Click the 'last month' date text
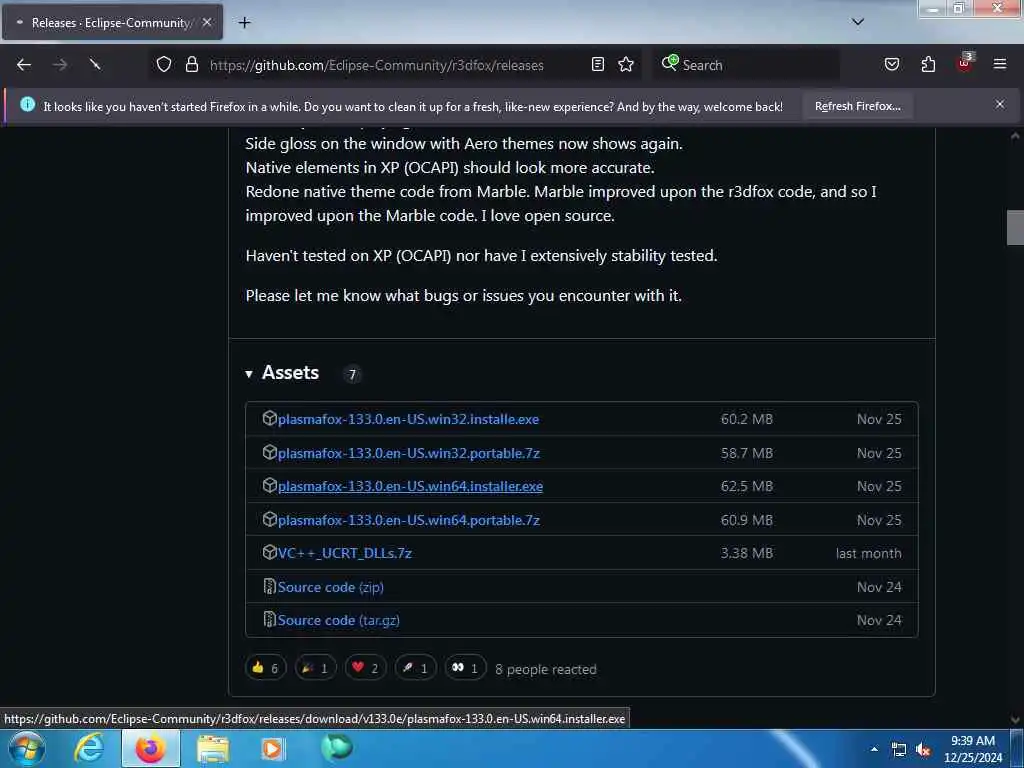Viewport: 1024px width, 768px height. 868,553
